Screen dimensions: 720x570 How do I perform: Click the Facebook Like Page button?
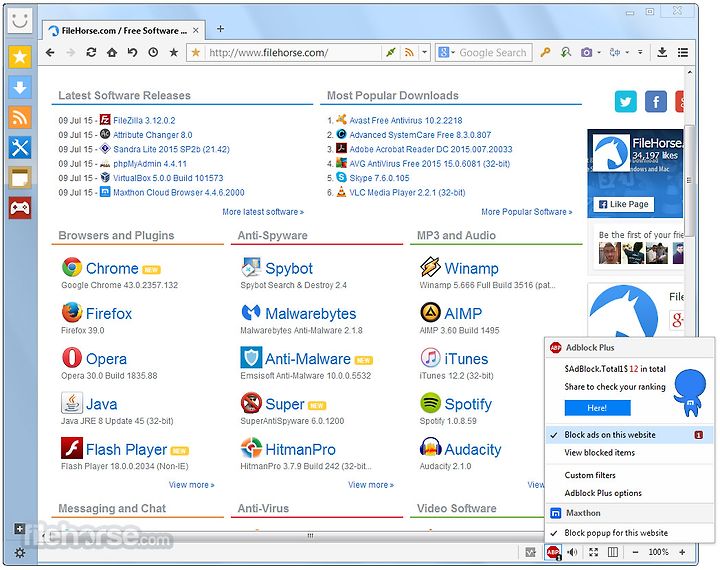pyautogui.click(x=624, y=204)
